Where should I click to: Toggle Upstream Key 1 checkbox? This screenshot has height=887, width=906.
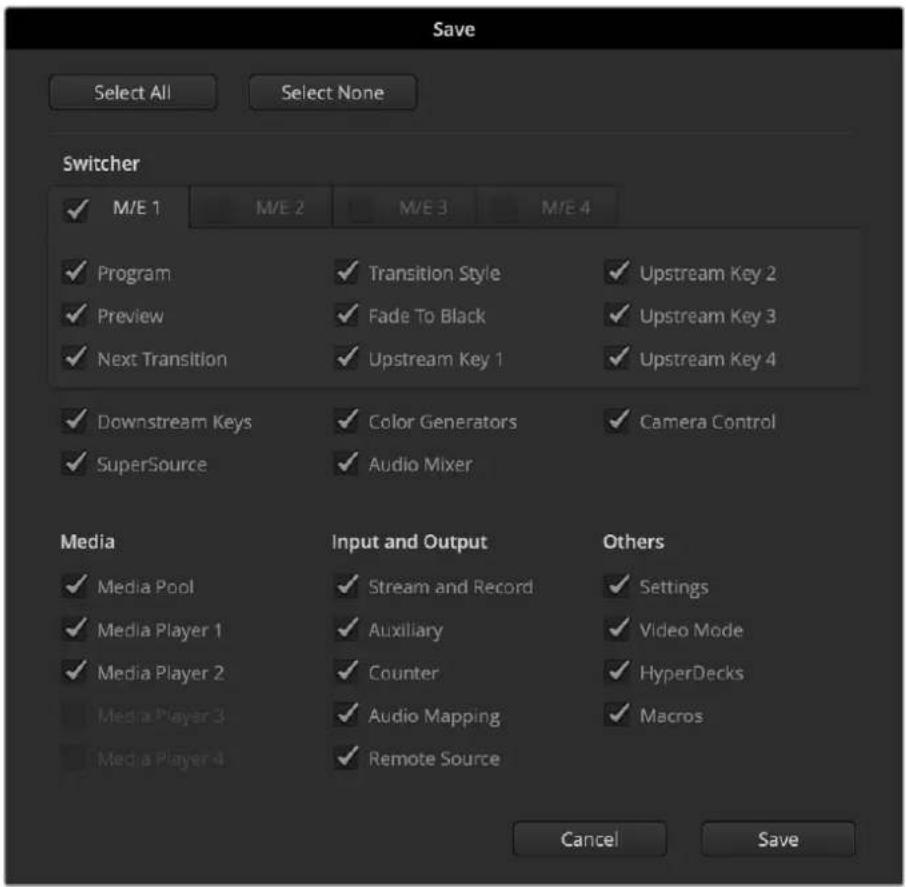pyautogui.click(x=347, y=358)
